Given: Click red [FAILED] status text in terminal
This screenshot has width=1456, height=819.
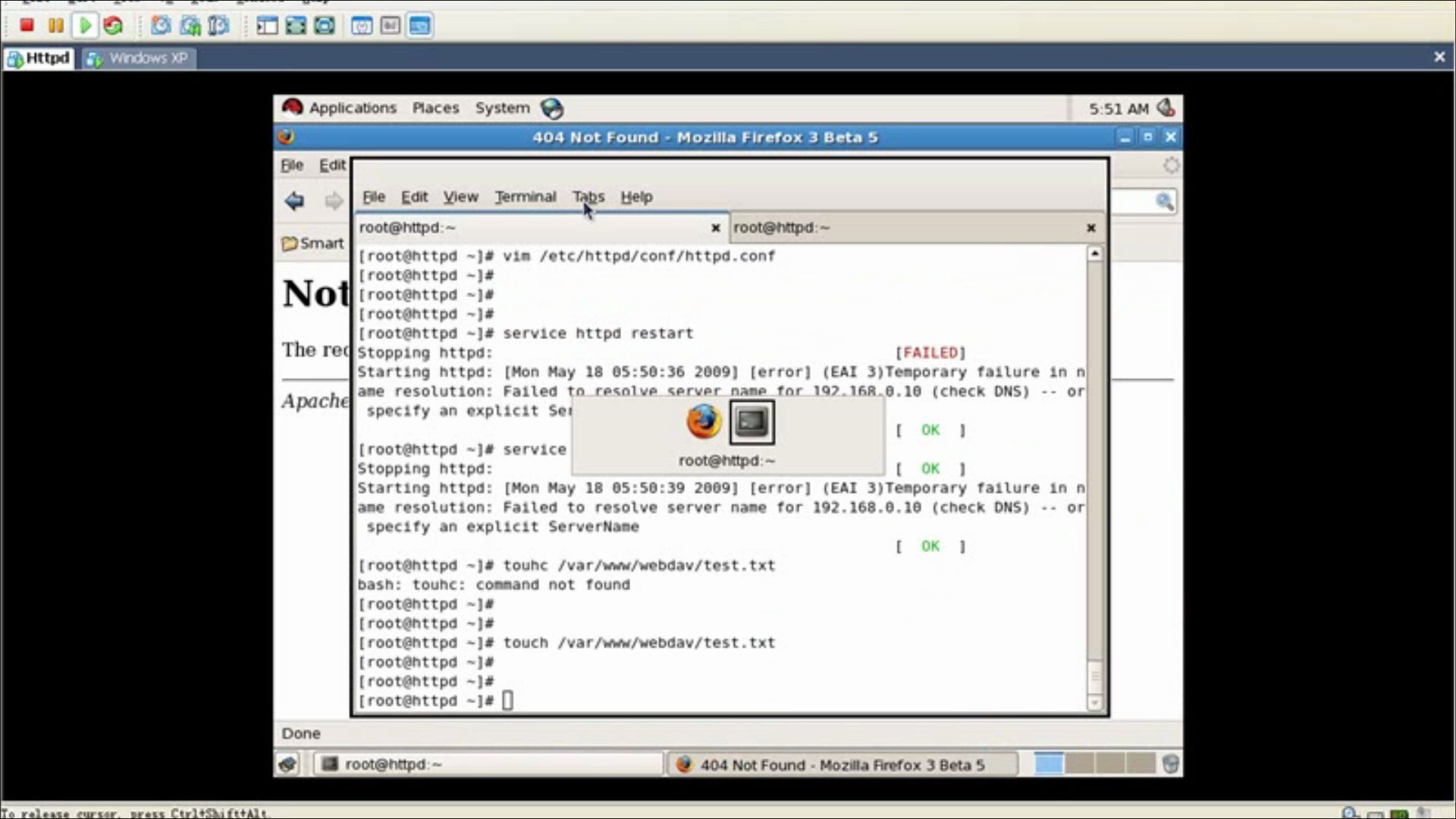Looking at the screenshot, I should coord(930,353).
